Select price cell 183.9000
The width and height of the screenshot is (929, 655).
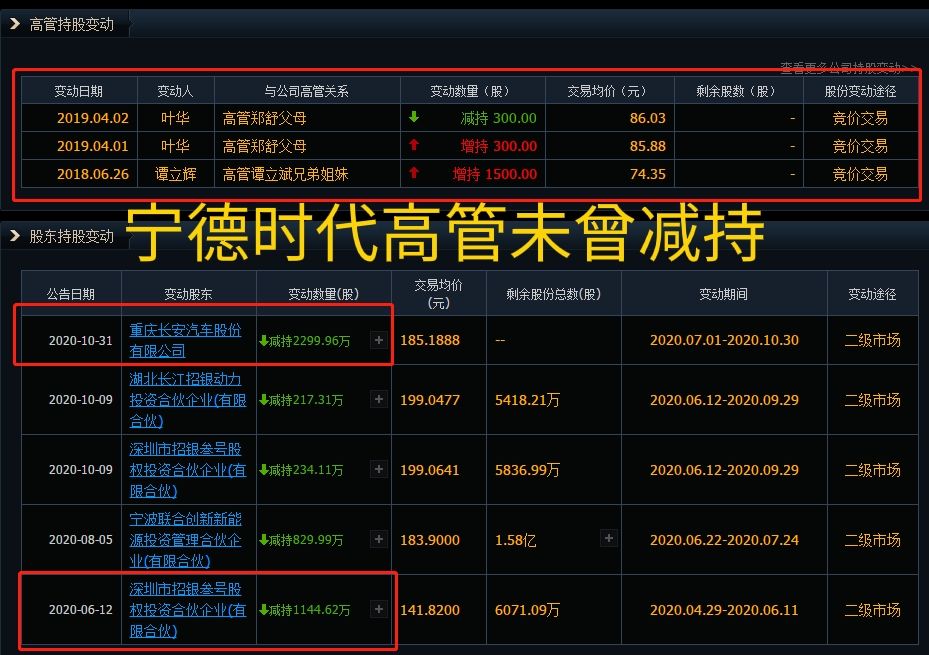click(430, 540)
